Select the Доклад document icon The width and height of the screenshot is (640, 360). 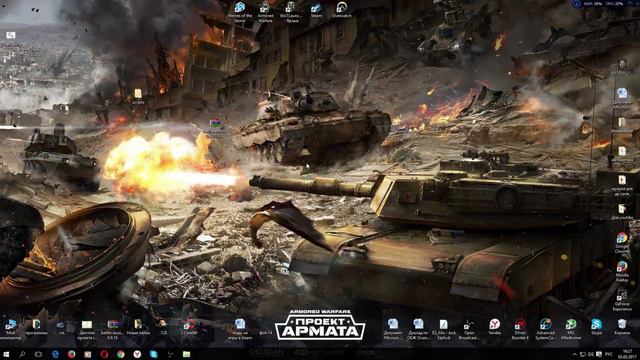tap(418, 330)
